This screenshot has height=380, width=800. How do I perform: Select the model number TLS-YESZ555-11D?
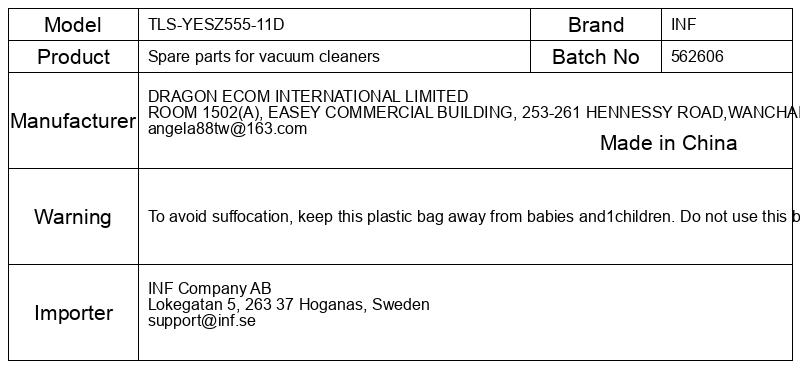[216, 24]
